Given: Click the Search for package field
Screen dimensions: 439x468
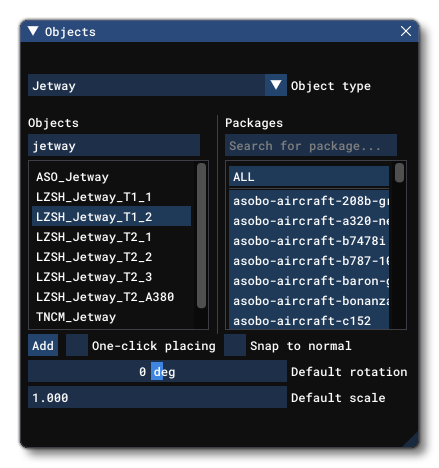Looking at the screenshot, I should coord(311,145).
